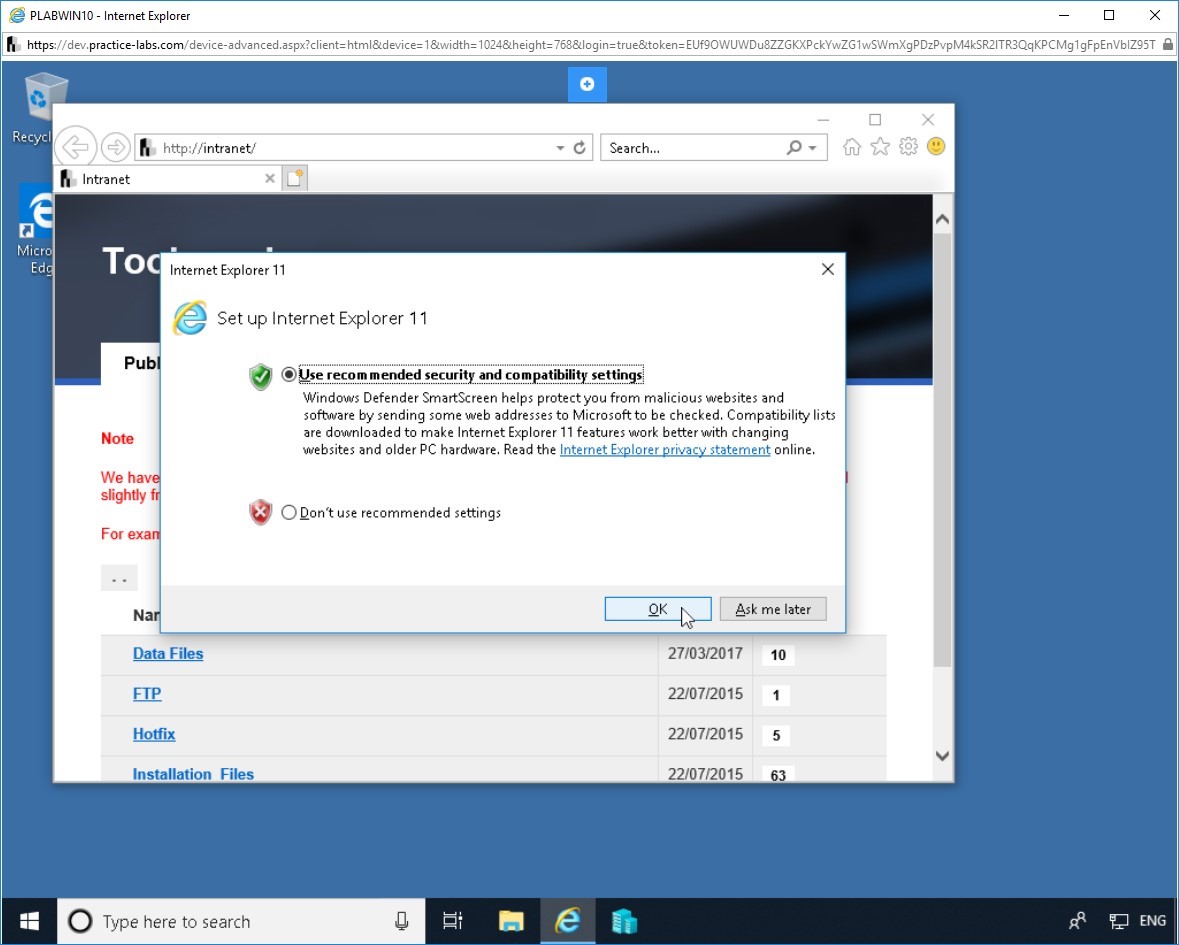
Task: Send feedback via the smiley icon
Action: (x=936, y=147)
